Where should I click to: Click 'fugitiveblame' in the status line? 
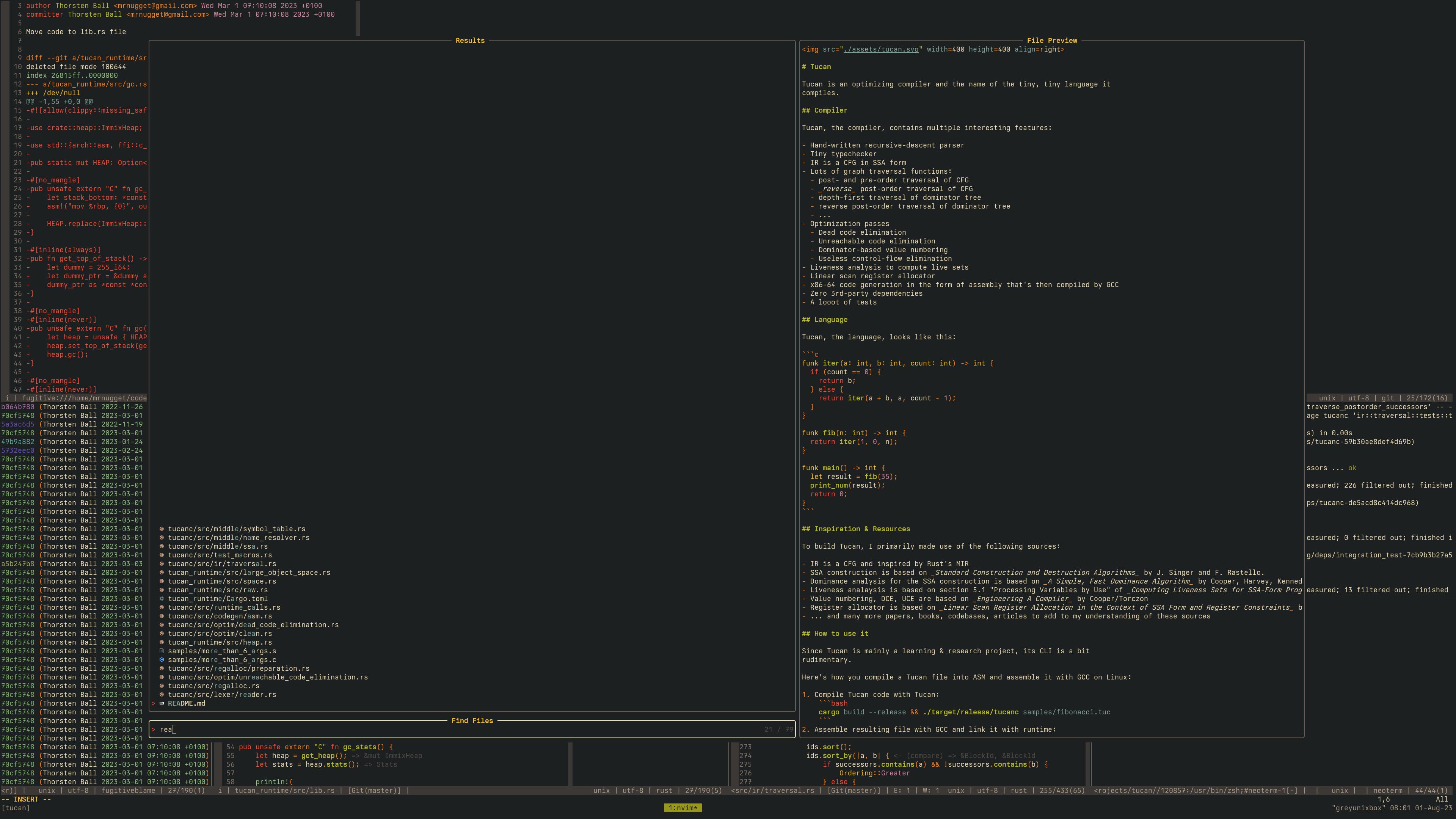point(128,791)
